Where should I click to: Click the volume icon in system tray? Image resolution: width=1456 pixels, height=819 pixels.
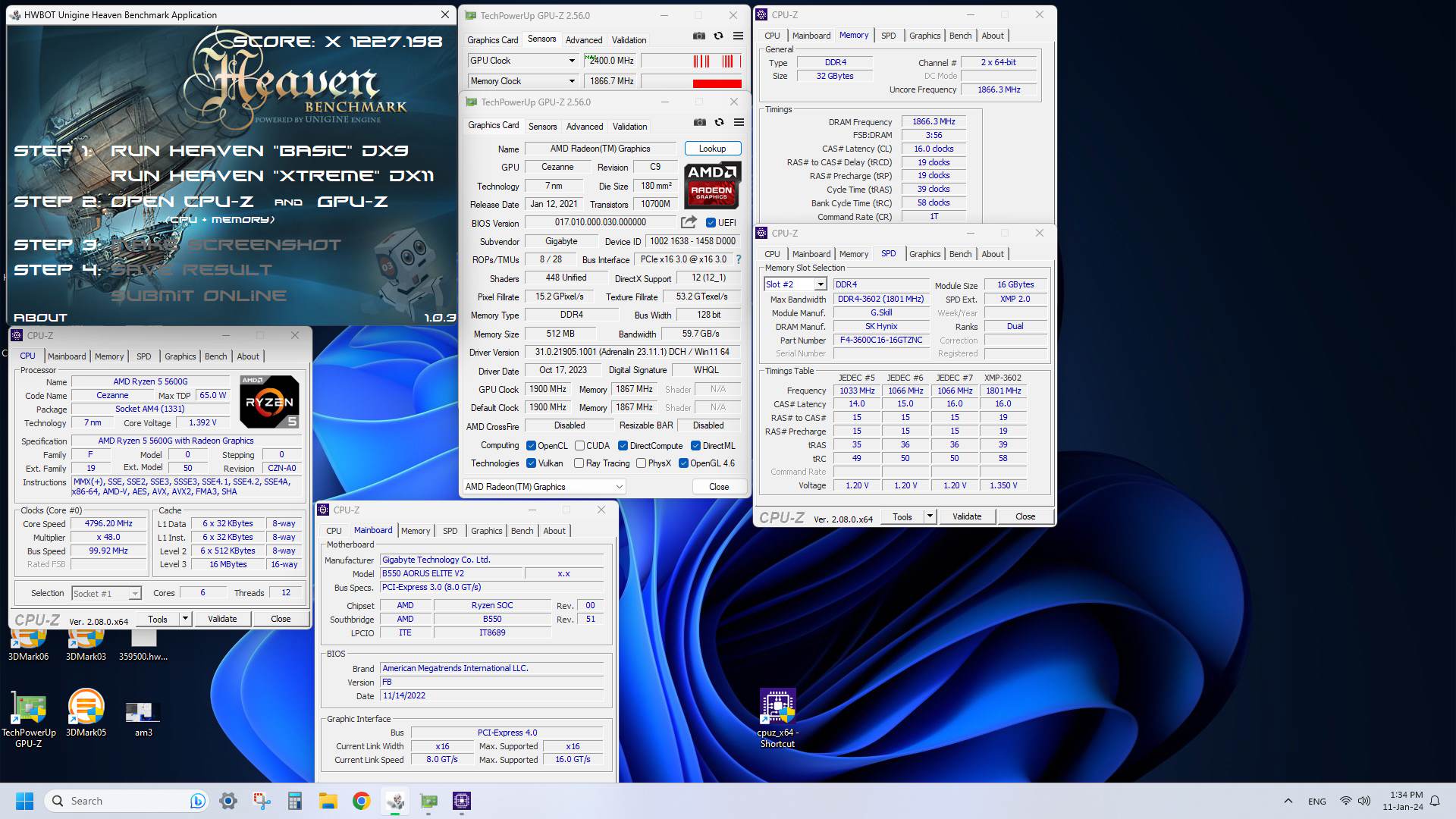click(1364, 801)
